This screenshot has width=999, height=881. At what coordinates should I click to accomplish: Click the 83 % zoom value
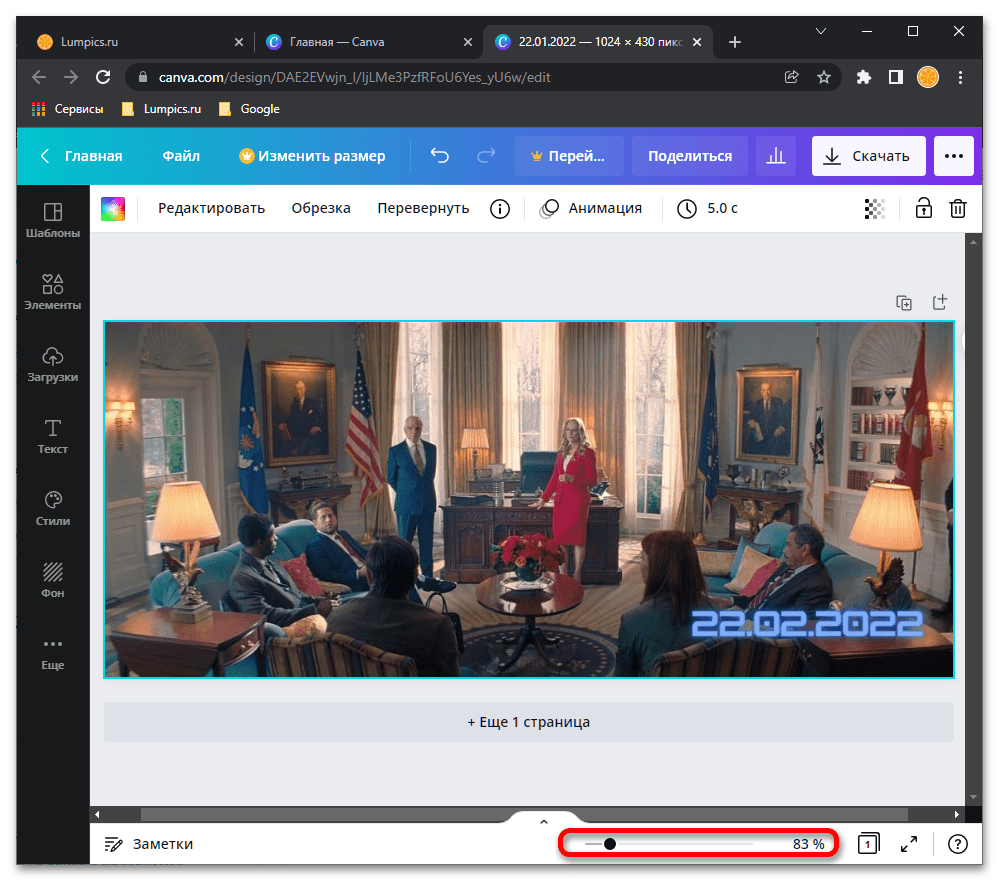pos(808,843)
